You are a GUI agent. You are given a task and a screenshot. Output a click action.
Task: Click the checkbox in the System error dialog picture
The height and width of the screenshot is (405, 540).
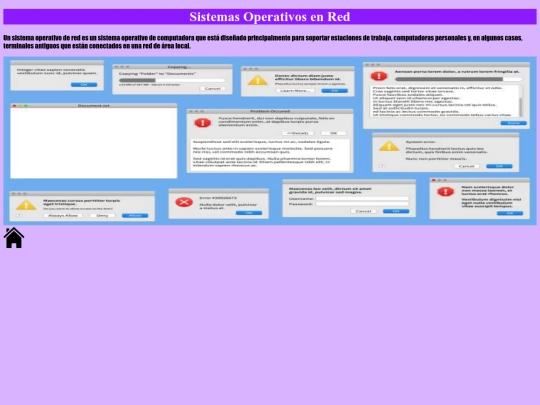point(382,166)
